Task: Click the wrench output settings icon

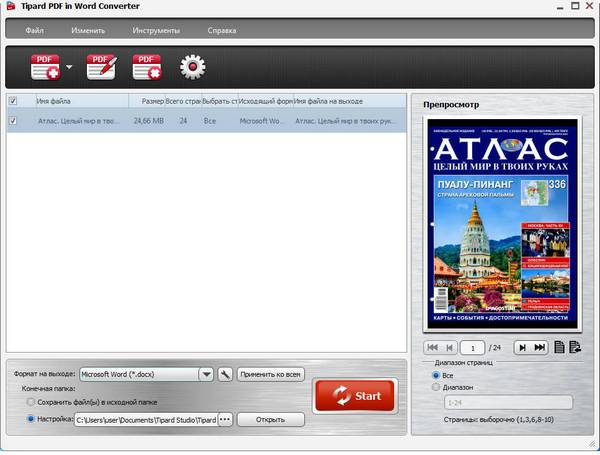Action: [x=225, y=374]
